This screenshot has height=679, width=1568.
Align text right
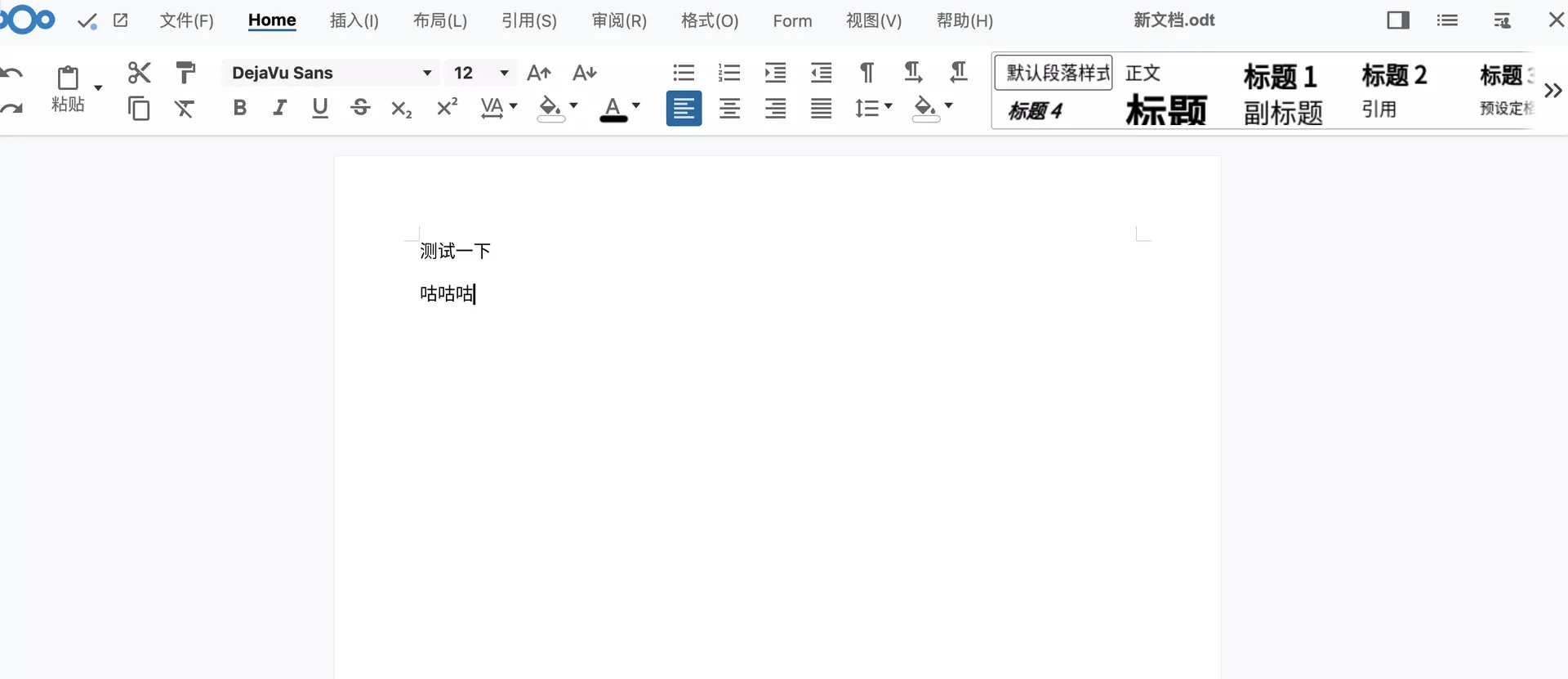tap(776, 109)
